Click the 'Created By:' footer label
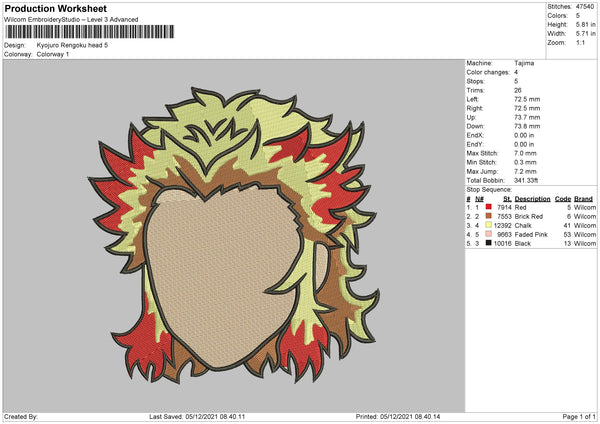 click(21, 417)
